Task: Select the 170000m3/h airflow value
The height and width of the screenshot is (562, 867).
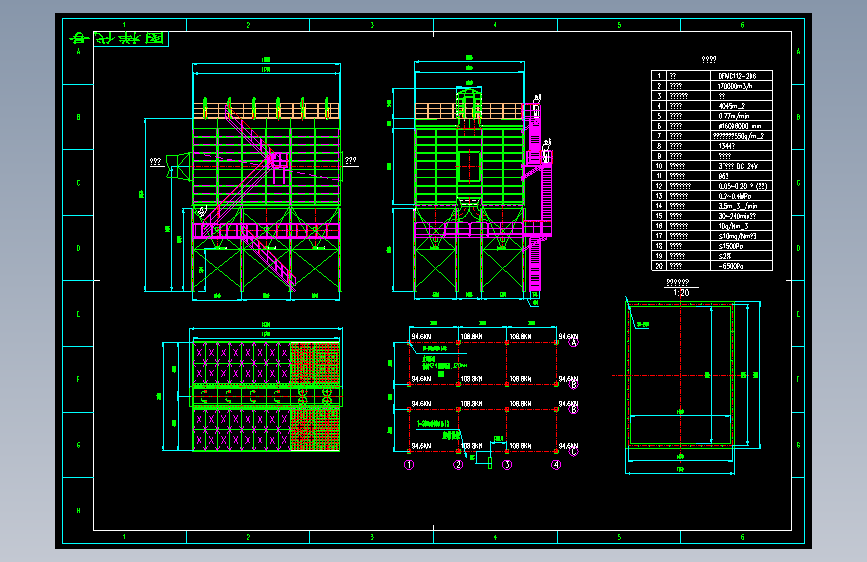Action: [735, 86]
